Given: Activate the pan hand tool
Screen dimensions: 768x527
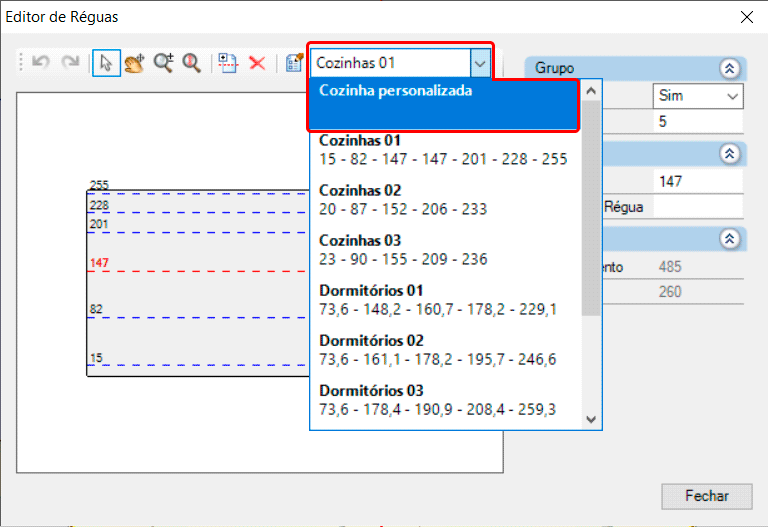Looking at the screenshot, I should 134,63.
